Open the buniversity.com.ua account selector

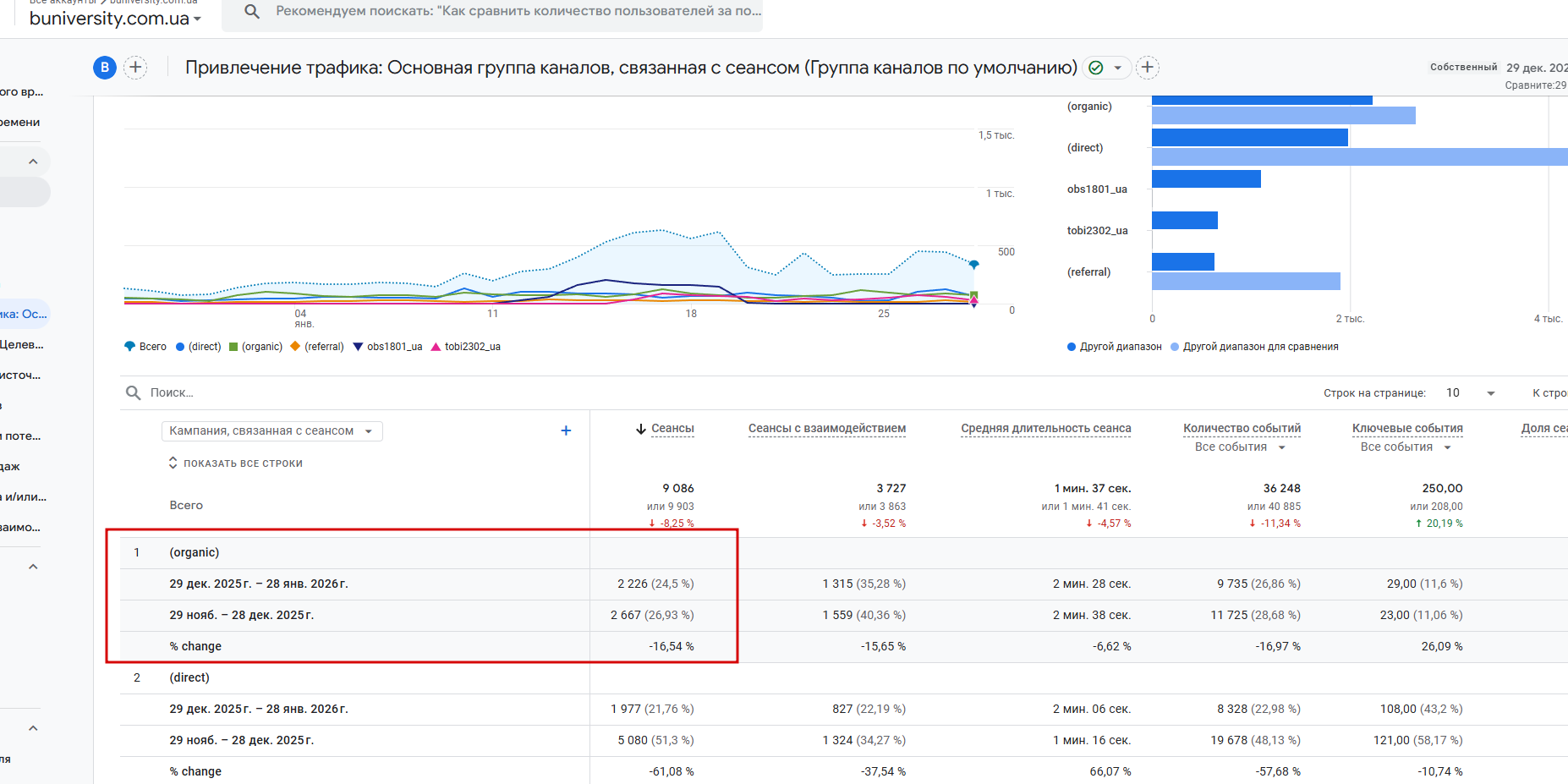(x=115, y=18)
